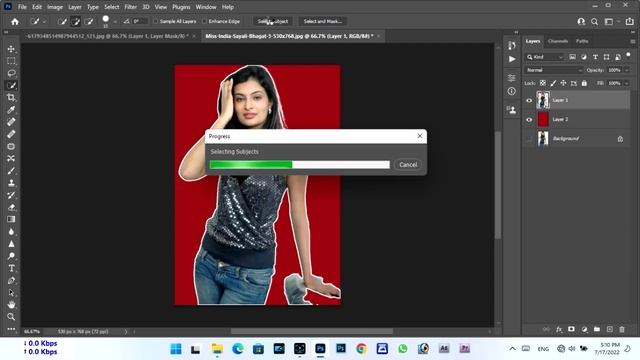The width and height of the screenshot is (640, 360).
Task: Select the Dodge tool
Action: click(x=11, y=256)
